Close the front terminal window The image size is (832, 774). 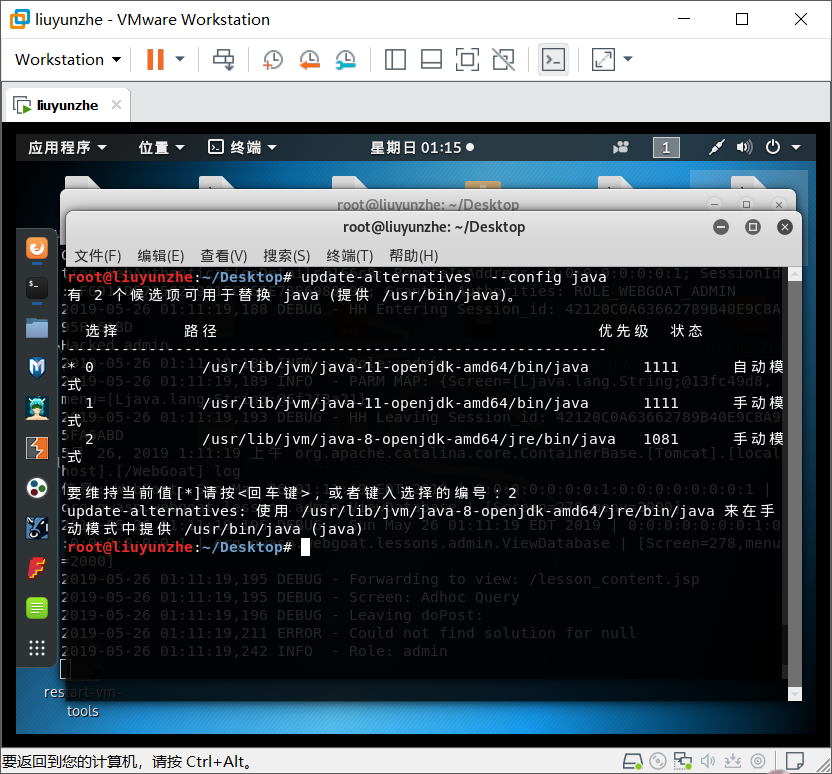(x=785, y=227)
